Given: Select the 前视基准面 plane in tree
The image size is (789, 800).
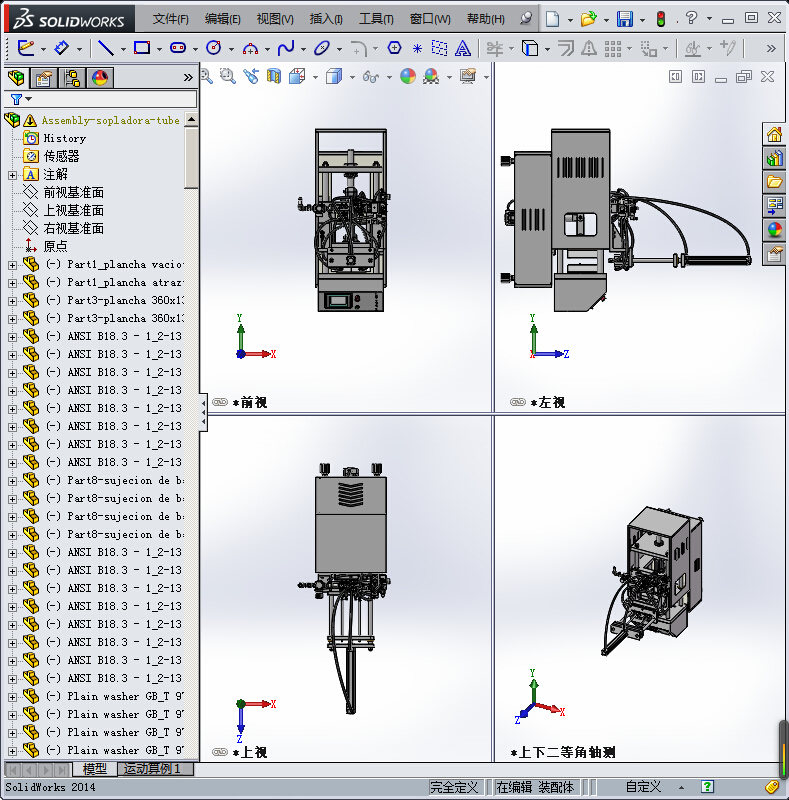Looking at the screenshot, I should 73,193.
